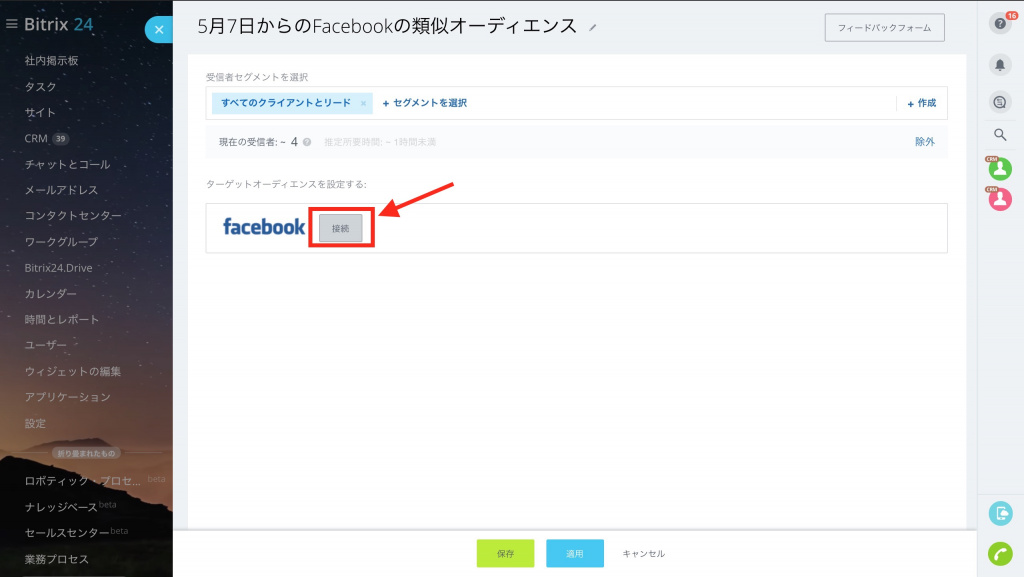
Task: Click the 受信者セグメントを選択 label
Action: pyautogui.click(x=257, y=77)
